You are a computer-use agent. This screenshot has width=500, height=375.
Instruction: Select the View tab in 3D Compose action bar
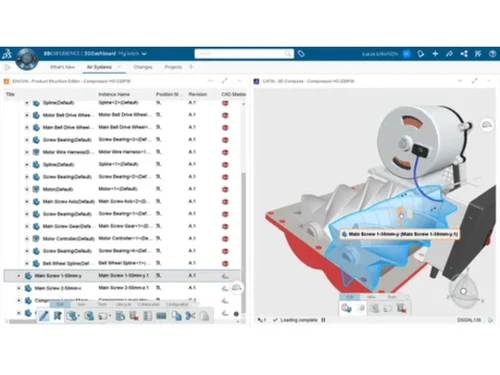[371, 297]
